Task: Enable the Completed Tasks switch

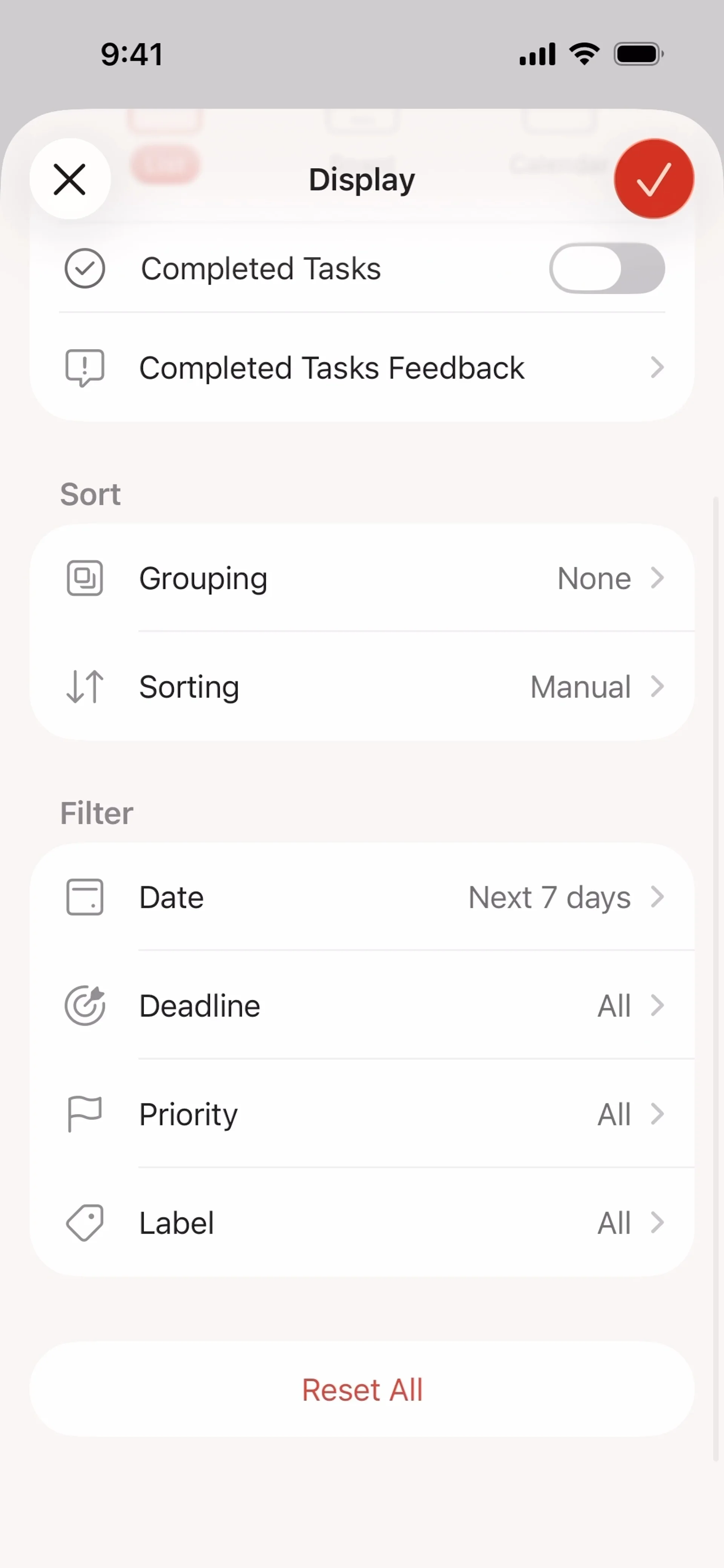Action: [x=606, y=268]
